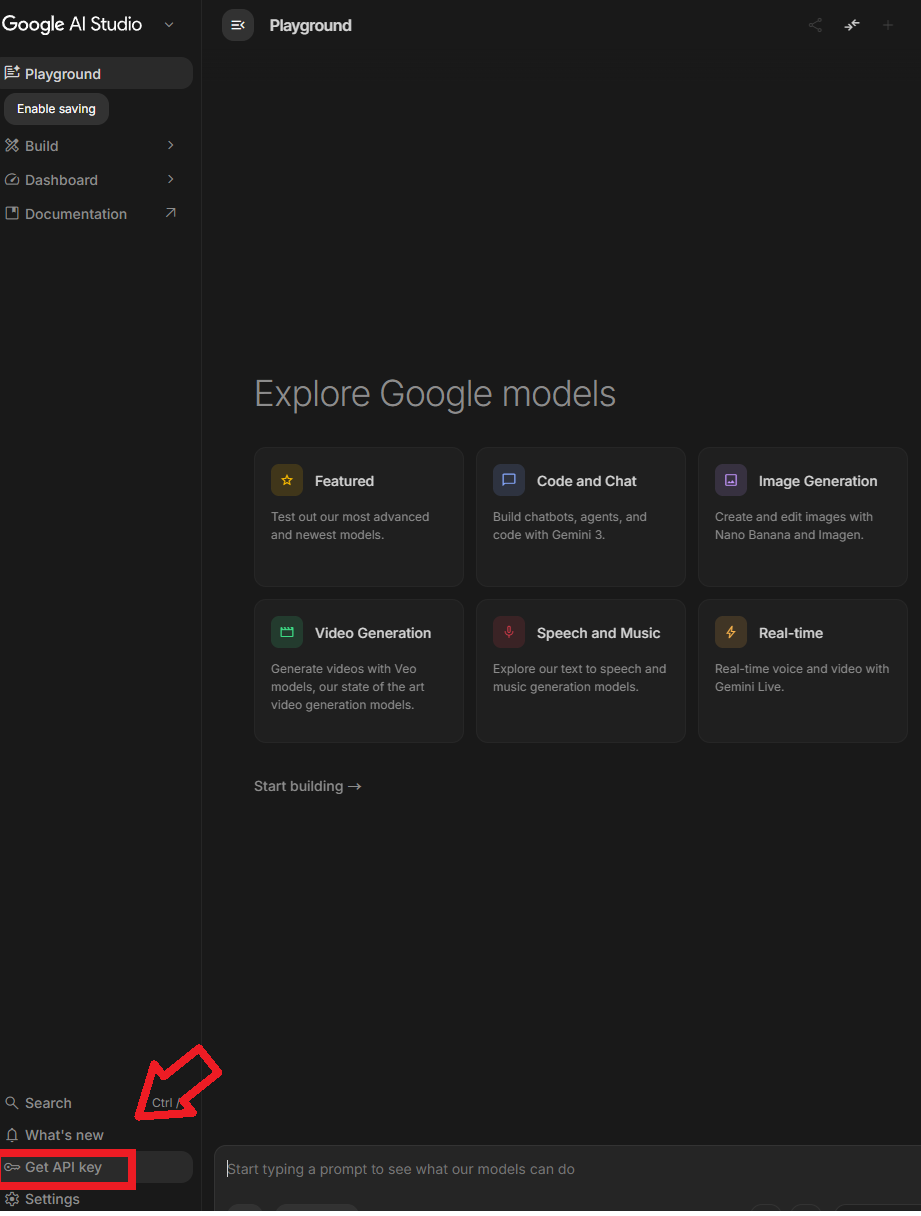Click the Settings gear icon

[x=12, y=1199]
